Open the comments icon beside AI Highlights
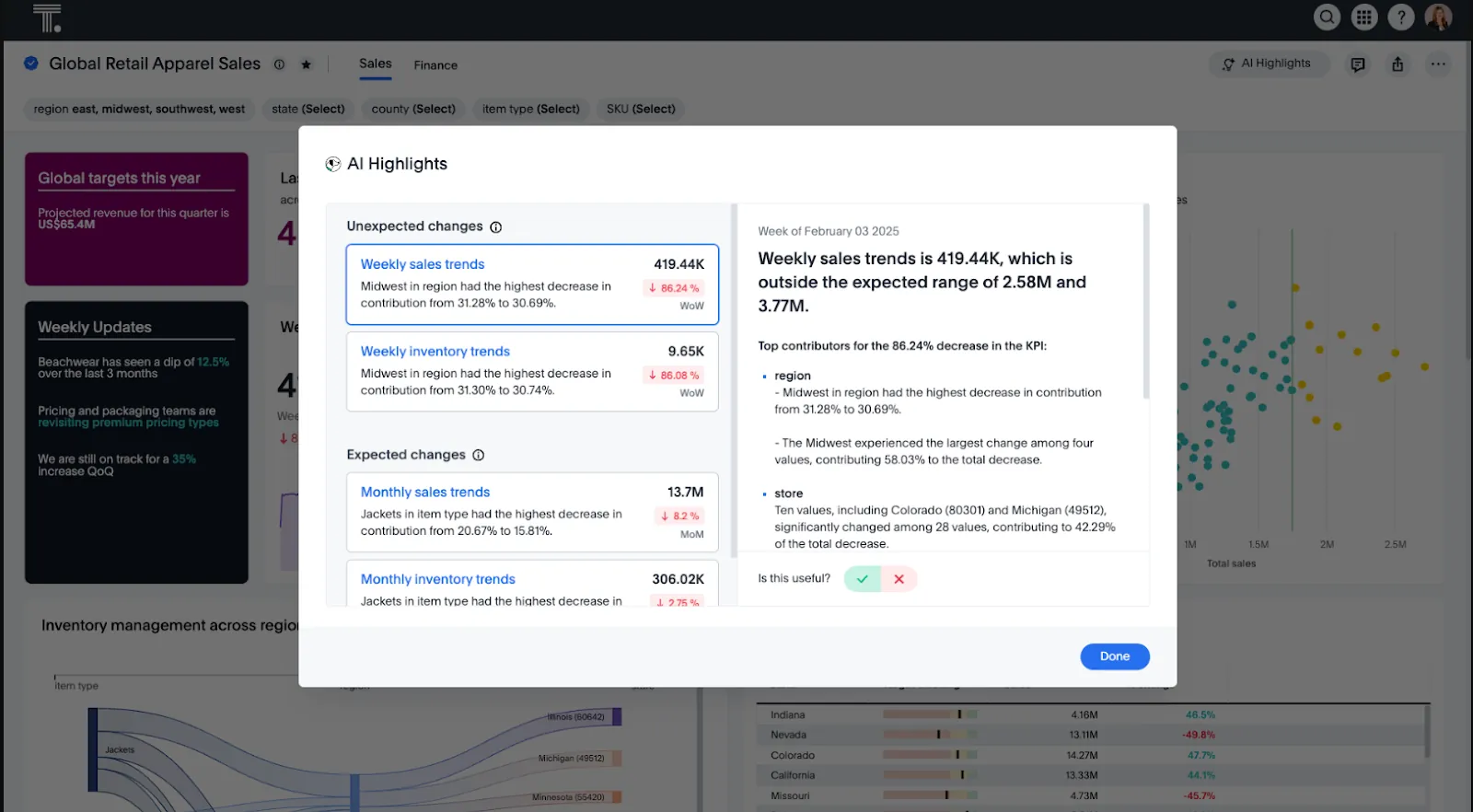Screen dimensions: 1473x812 click(x=1358, y=64)
